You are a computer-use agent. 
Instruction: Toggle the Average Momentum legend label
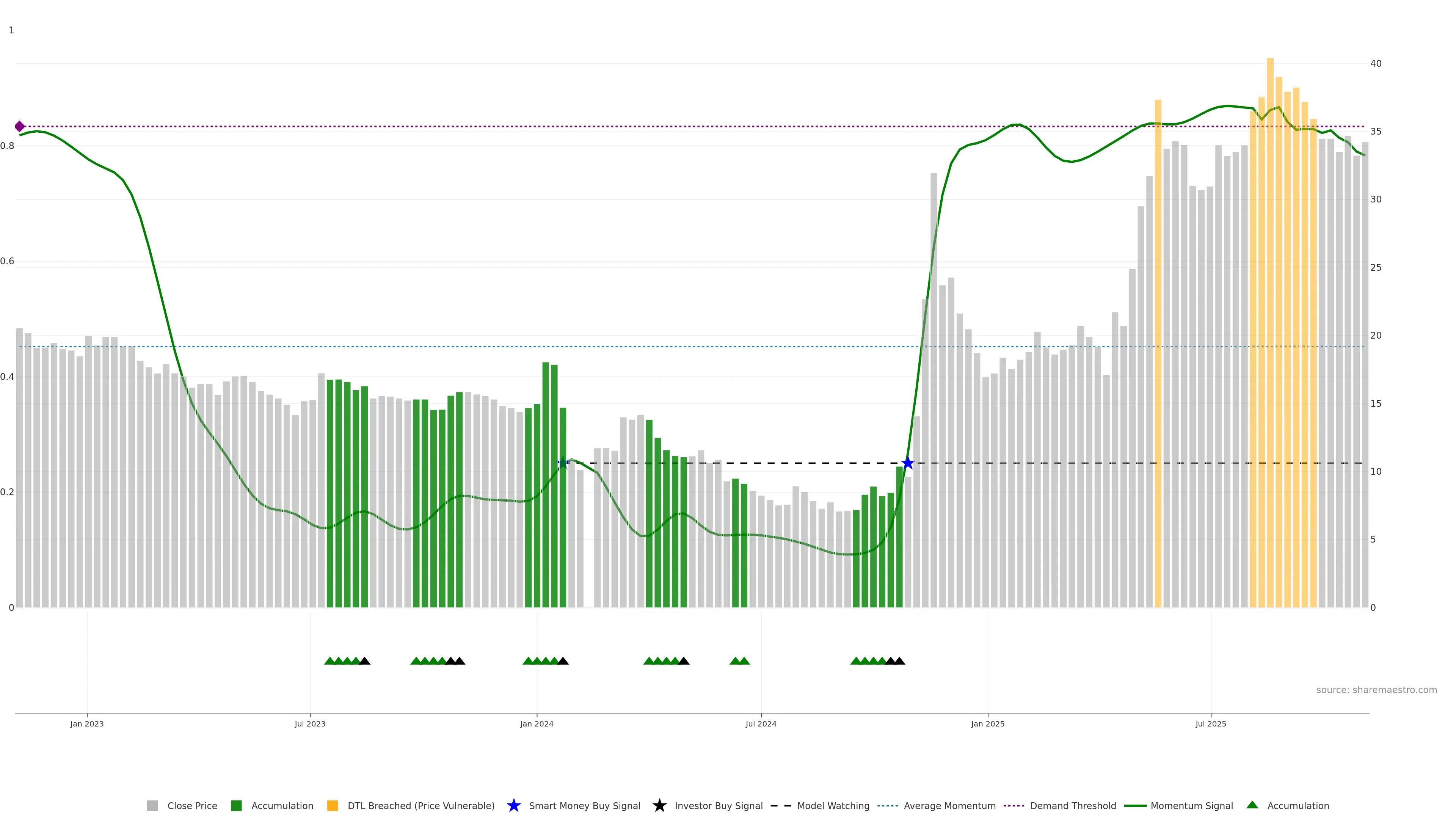(949, 805)
